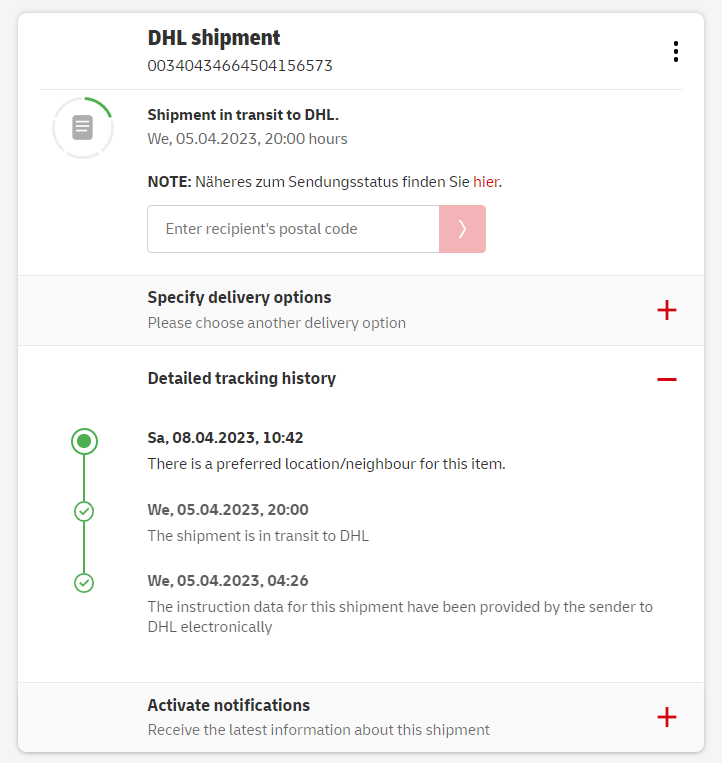The width and height of the screenshot is (722, 763).
Task: Expand the Activate notifications section
Action: (x=229, y=705)
